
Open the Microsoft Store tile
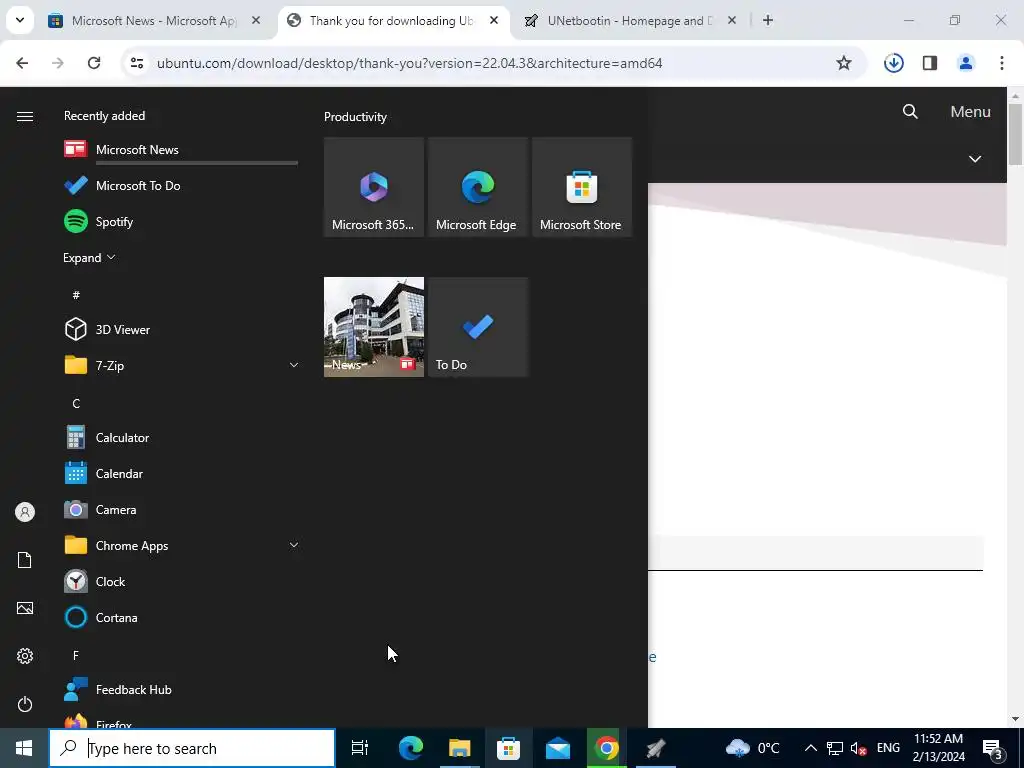click(x=582, y=187)
